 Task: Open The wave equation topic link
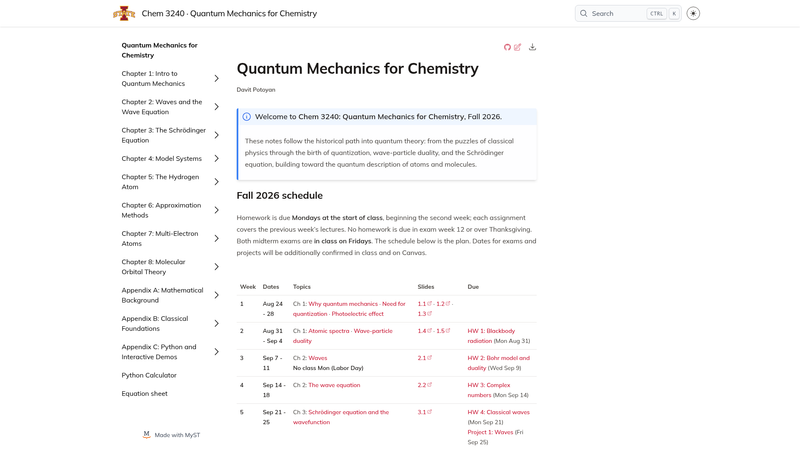(x=334, y=385)
